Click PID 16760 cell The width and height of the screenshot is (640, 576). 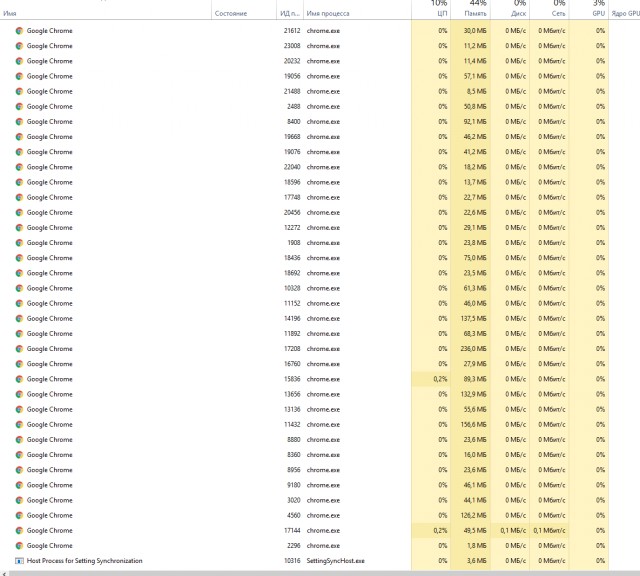point(292,364)
